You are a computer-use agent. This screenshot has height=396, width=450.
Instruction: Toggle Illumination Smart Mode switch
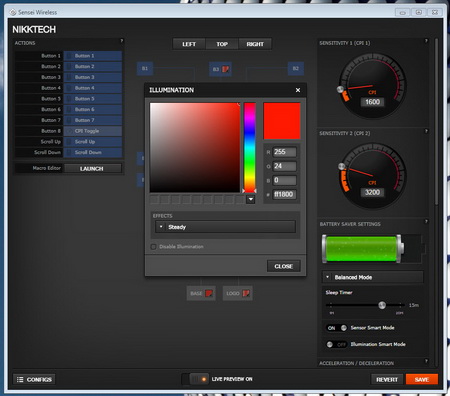[x=336, y=344]
